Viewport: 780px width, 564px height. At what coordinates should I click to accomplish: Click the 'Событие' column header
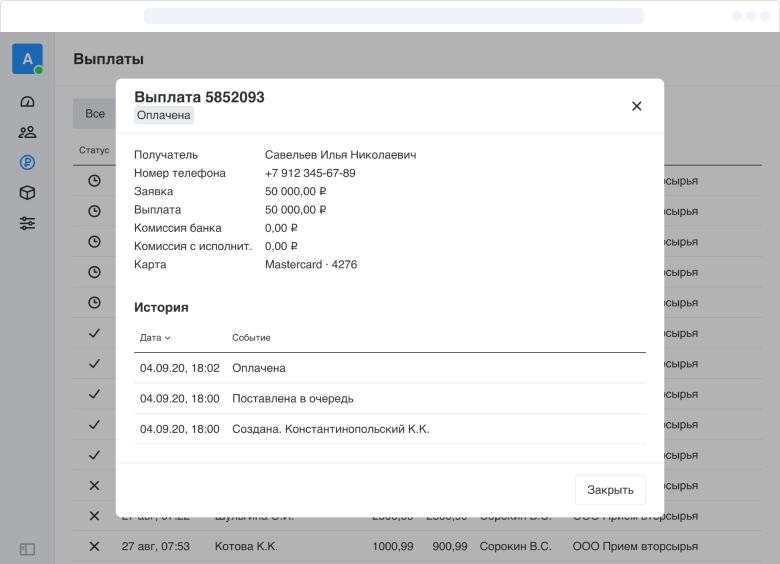[251, 338]
